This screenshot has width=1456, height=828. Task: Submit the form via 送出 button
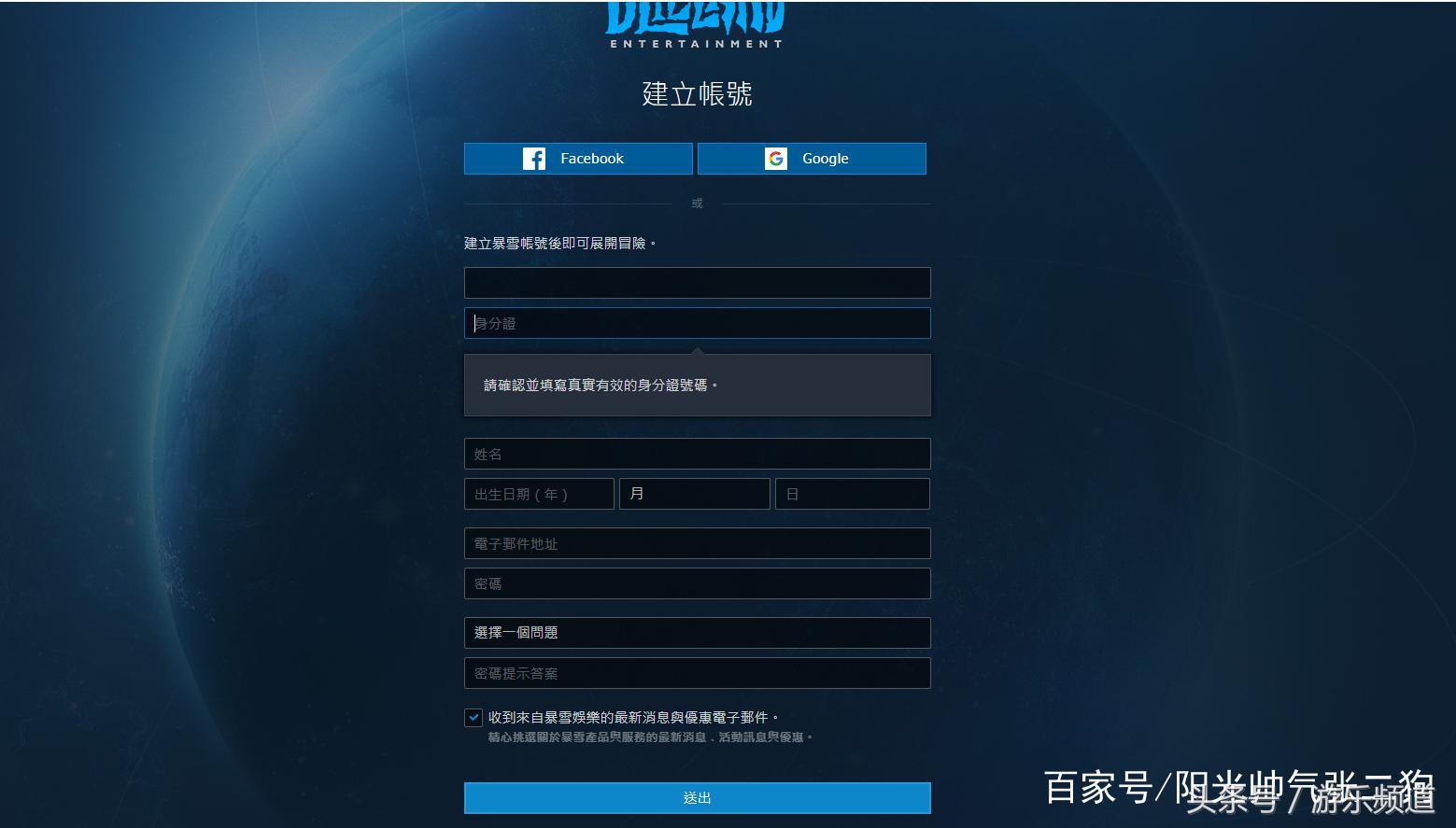point(697,797)
